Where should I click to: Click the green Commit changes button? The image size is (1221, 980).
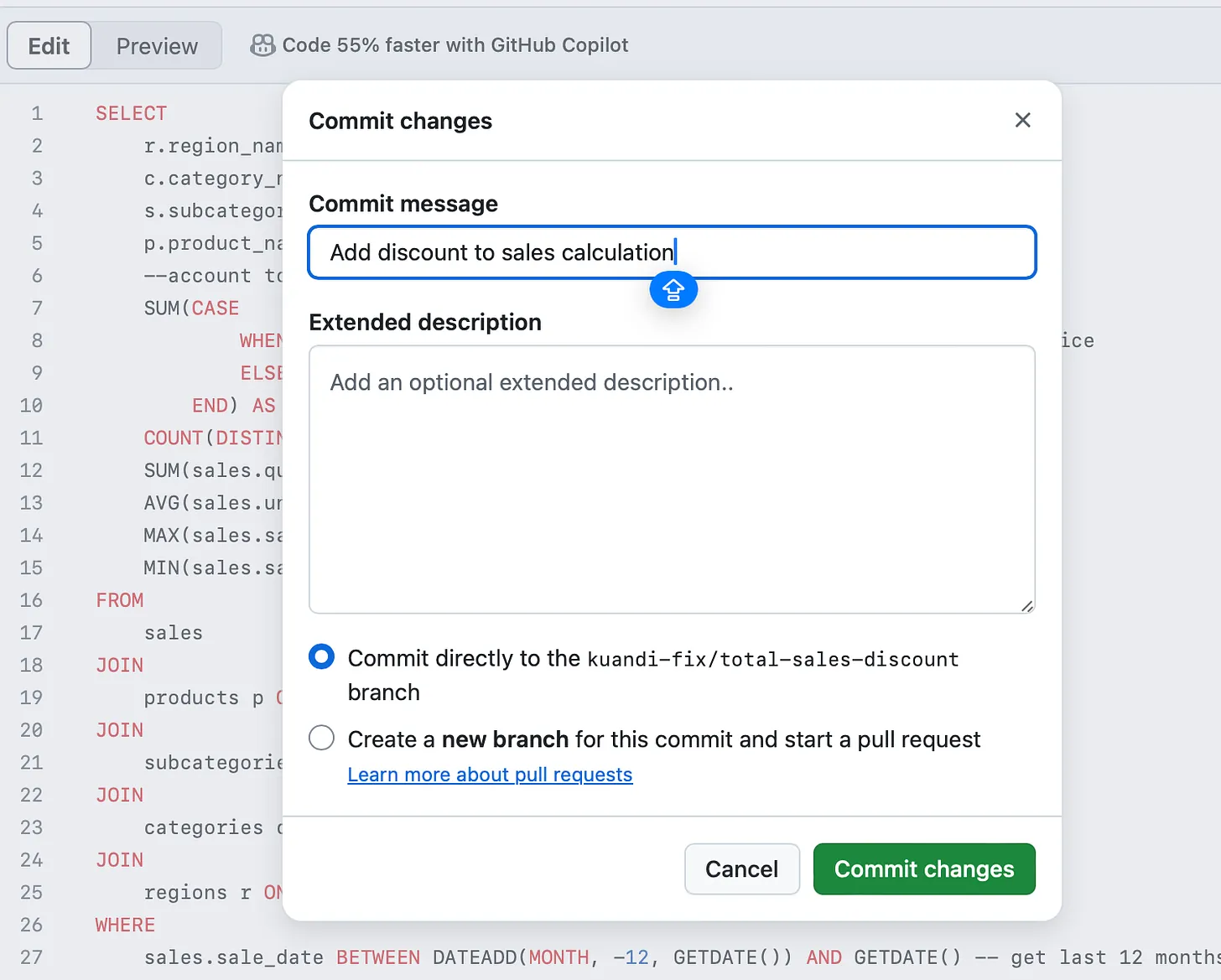(x=924, y=869)
